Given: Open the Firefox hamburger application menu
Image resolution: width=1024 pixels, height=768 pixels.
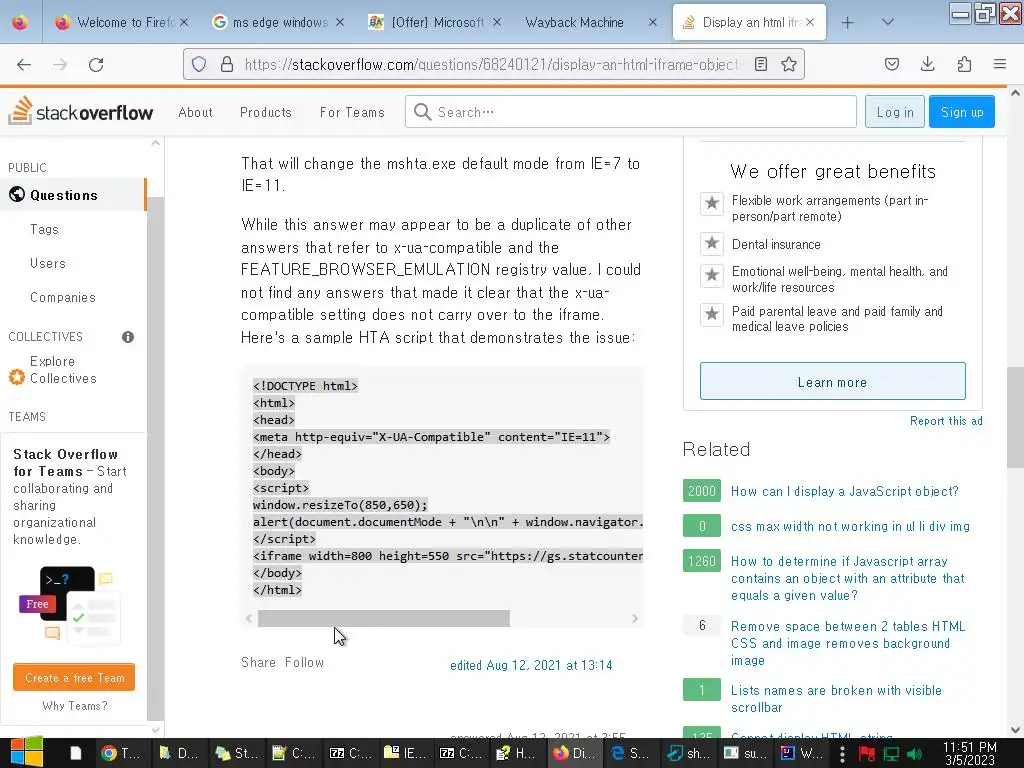Looking at the screenshot, I should click(x=1000, y=64).
